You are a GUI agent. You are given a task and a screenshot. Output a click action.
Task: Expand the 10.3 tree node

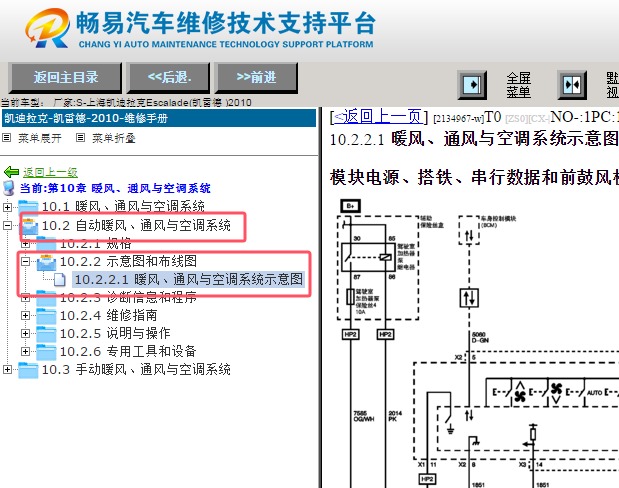[x=7, y=370]
